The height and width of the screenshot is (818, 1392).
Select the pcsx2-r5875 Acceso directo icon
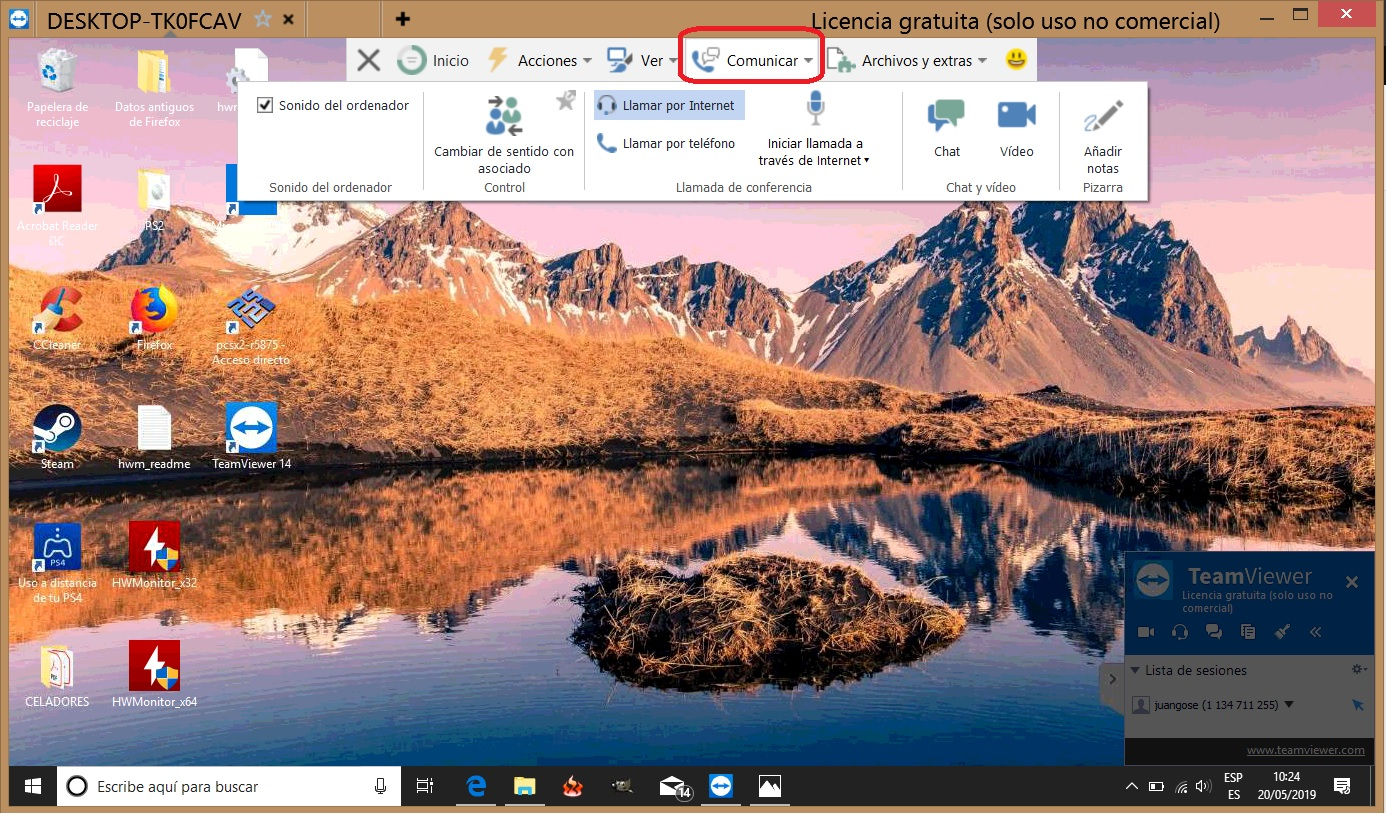click(251, 326)
